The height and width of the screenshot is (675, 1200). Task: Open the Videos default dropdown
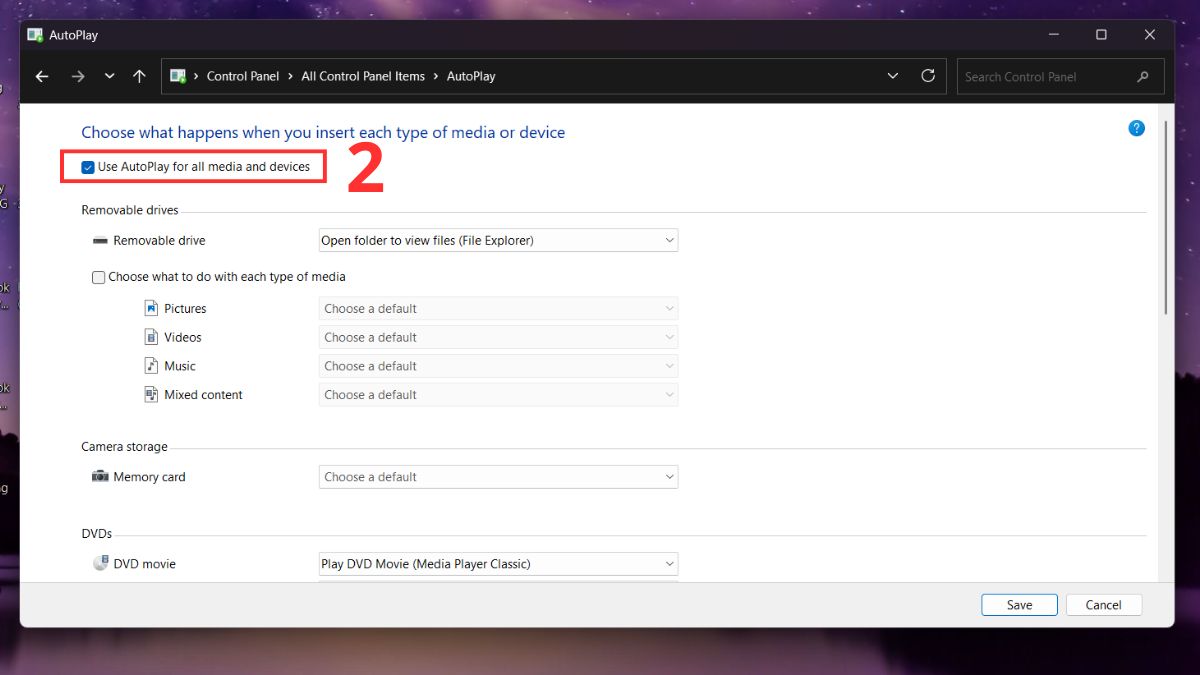498,338
